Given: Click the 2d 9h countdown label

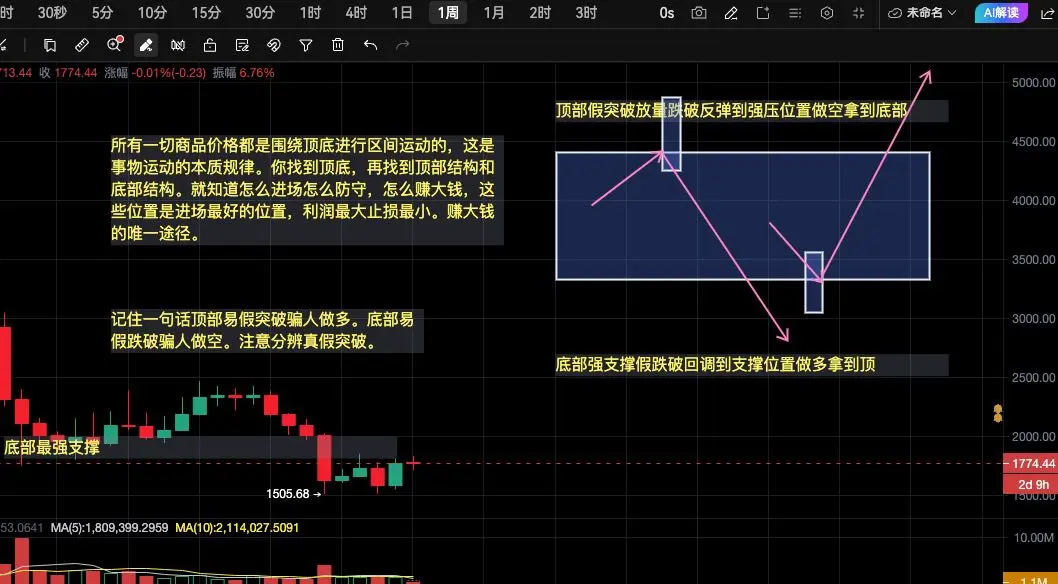Looking at the screenshot, I should coord(1030,484).
